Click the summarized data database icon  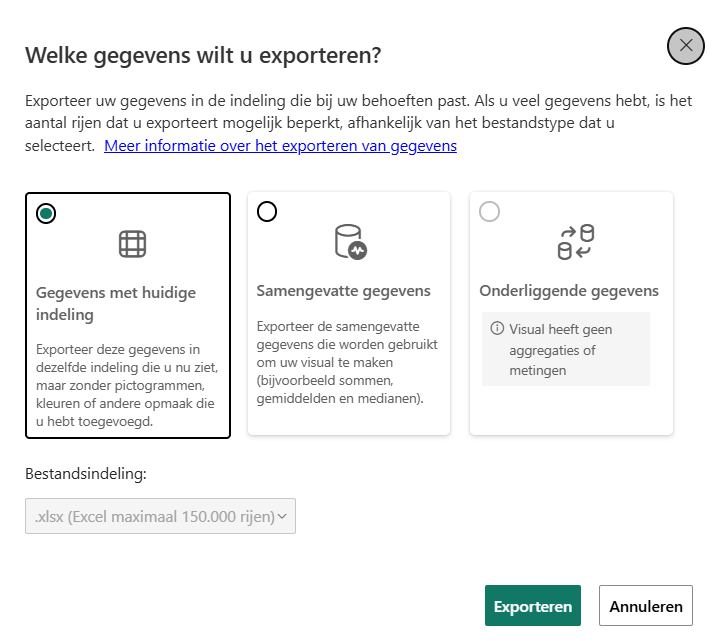(x=350, y=242)
